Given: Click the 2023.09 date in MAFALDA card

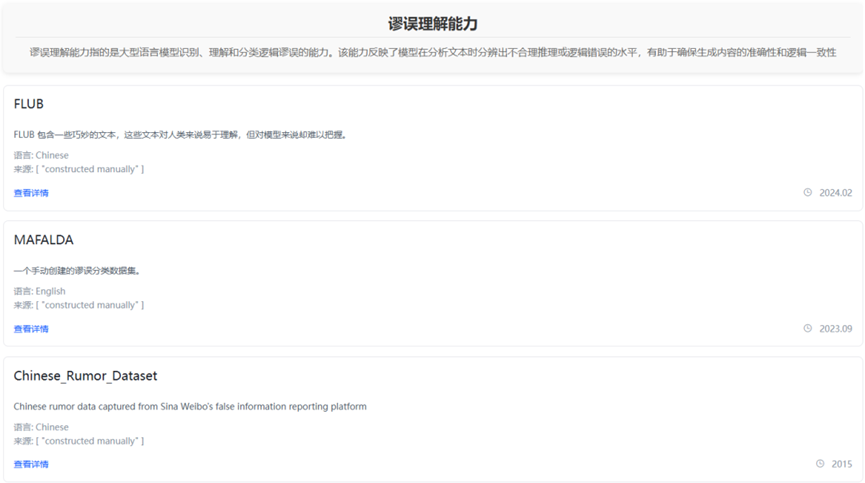Looking at the screenshot, I should pos(835,329).
